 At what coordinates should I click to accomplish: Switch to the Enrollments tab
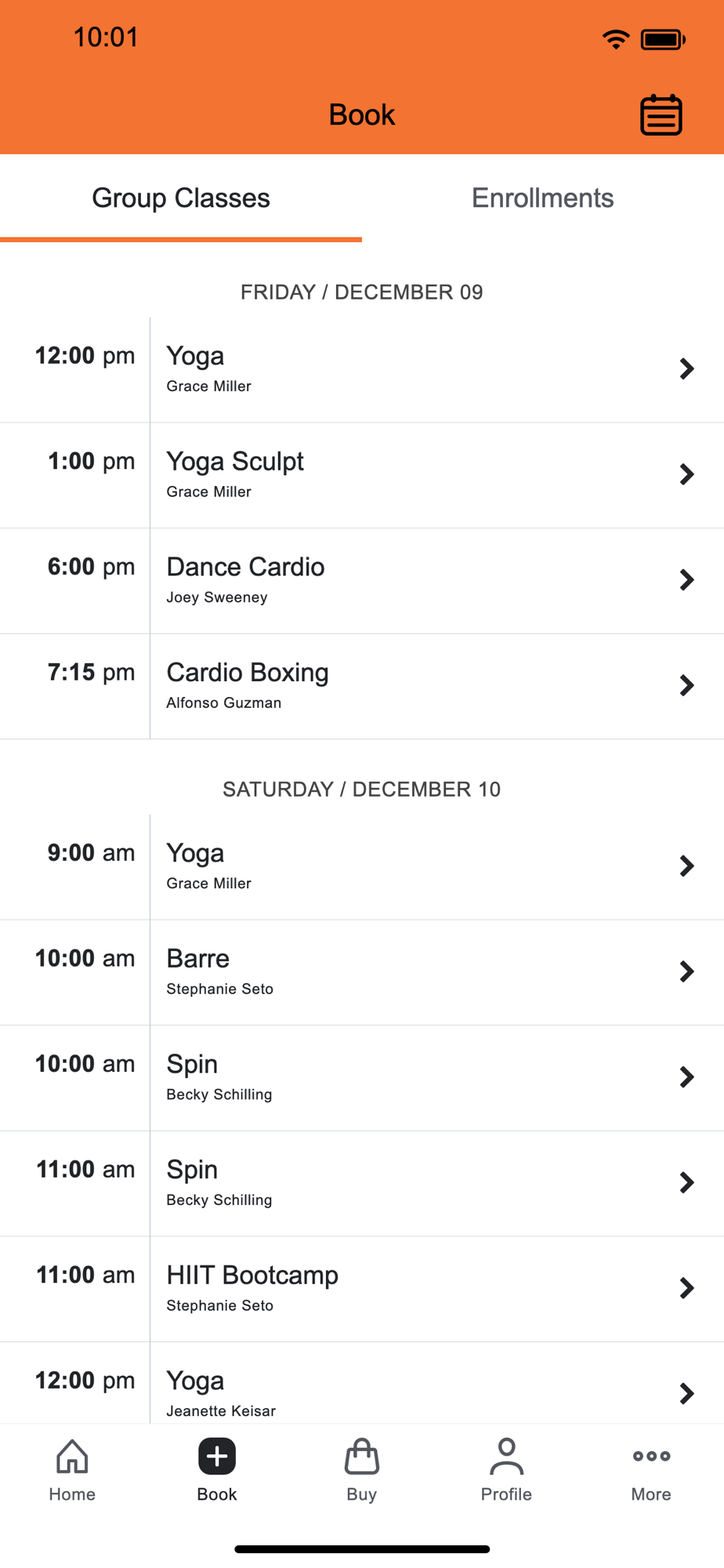point(542,198)
